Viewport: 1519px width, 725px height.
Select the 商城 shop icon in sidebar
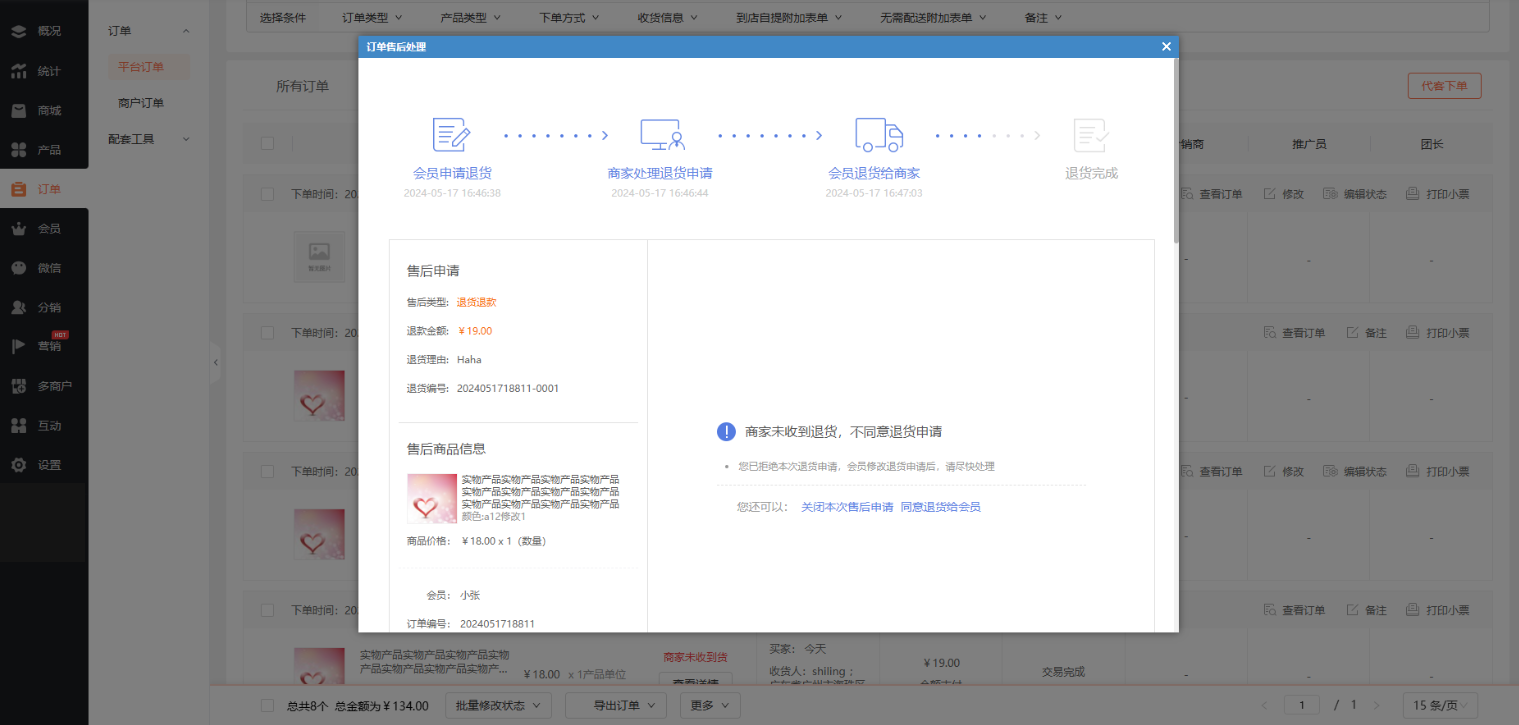click(x=18, y=111)
